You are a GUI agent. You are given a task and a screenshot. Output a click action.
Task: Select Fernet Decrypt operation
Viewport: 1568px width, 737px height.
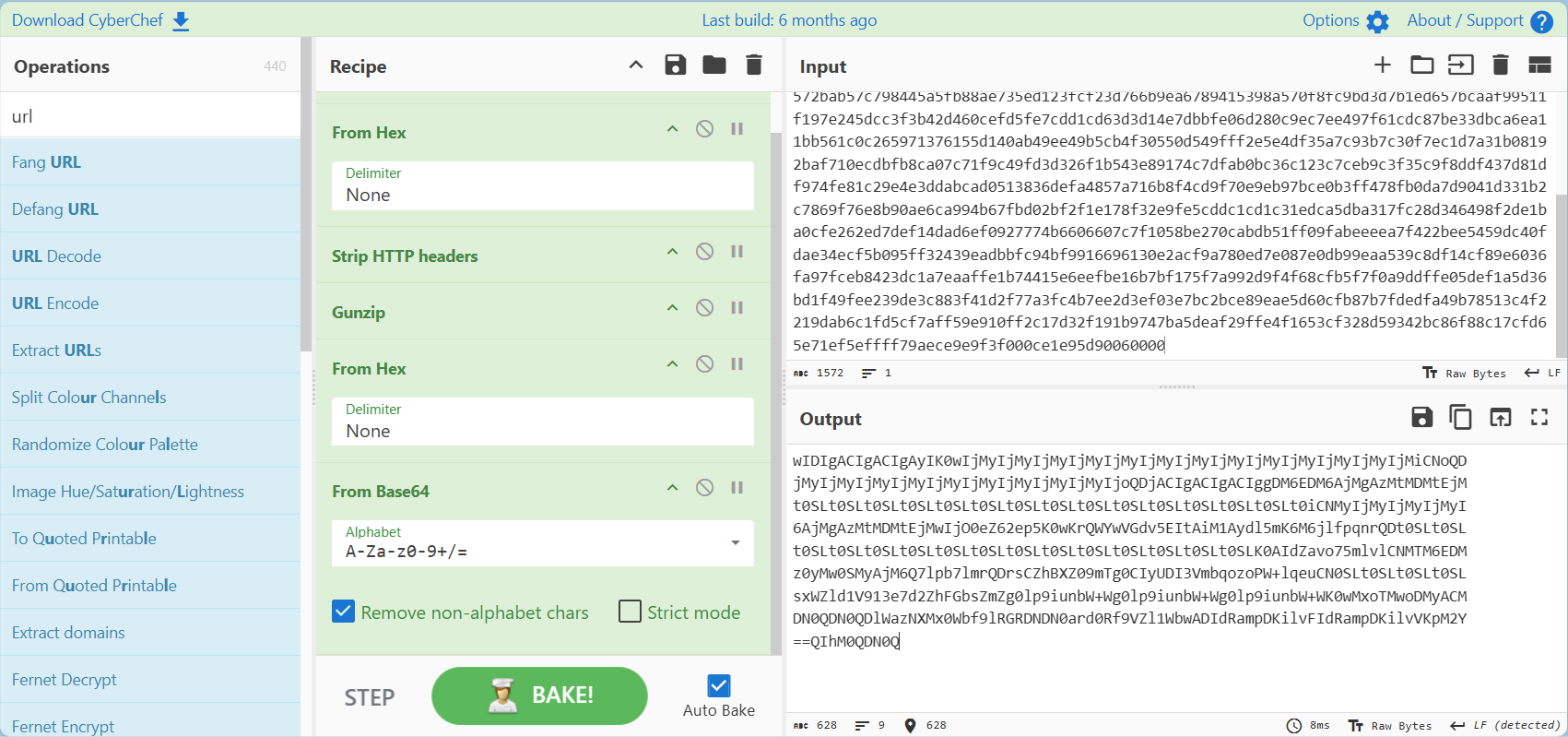coord(150,680)
